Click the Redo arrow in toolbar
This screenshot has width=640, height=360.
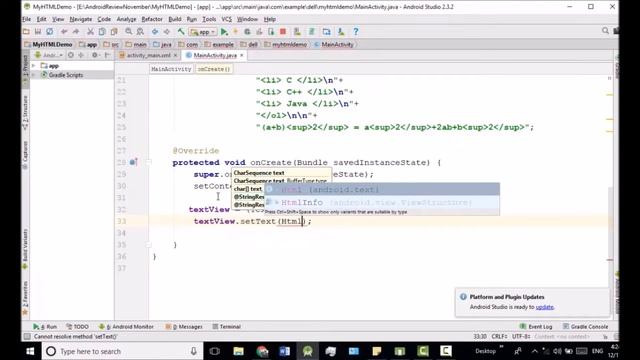(x=76, y=31)
